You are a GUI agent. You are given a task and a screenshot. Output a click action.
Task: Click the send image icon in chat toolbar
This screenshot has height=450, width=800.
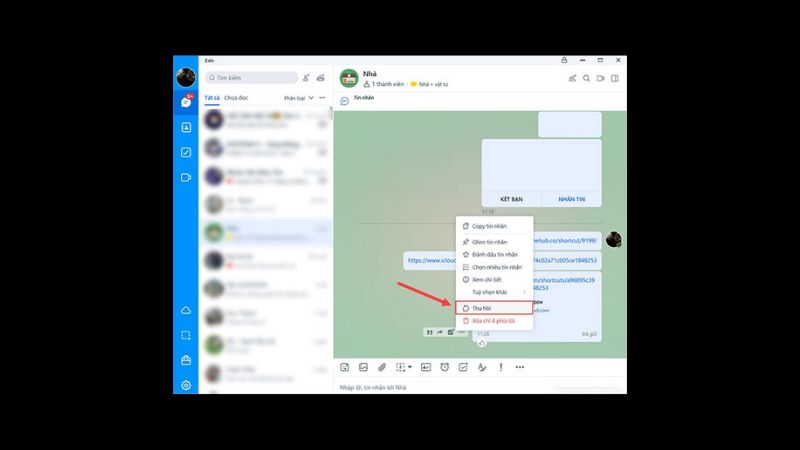(363, 367)
